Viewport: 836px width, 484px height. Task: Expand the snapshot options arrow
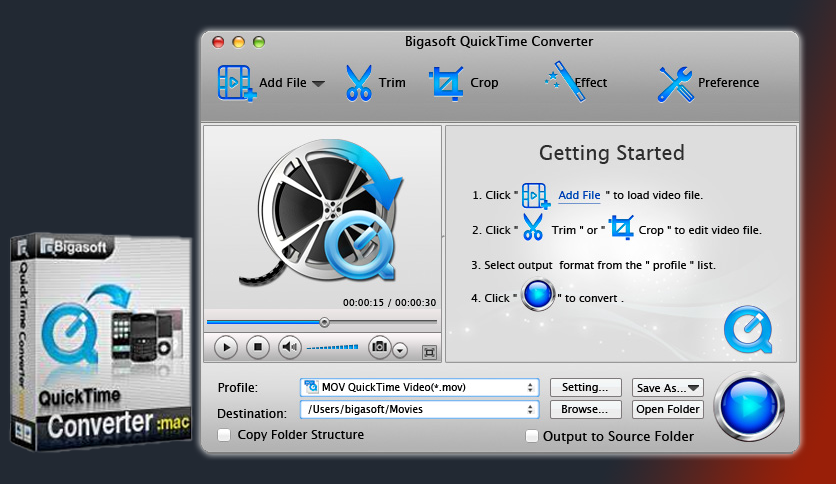click(x=400, y=350)
